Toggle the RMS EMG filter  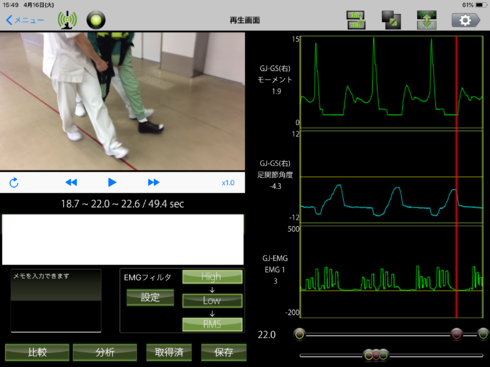[212, 324]
